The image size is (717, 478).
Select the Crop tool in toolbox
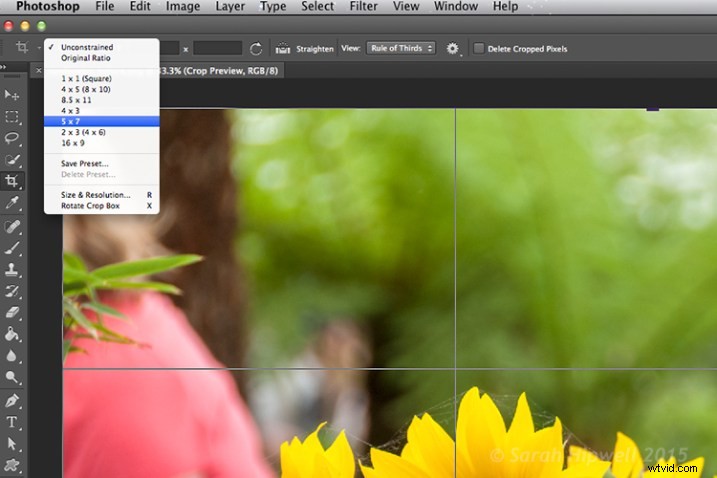pyautogui.click(x=11, y=181)
